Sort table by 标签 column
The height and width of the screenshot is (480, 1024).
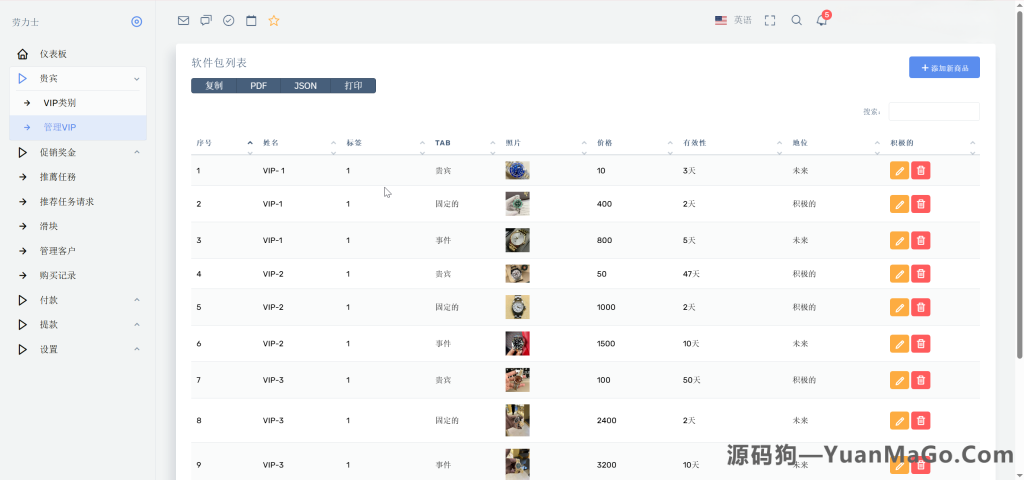(x=385, y=143)
